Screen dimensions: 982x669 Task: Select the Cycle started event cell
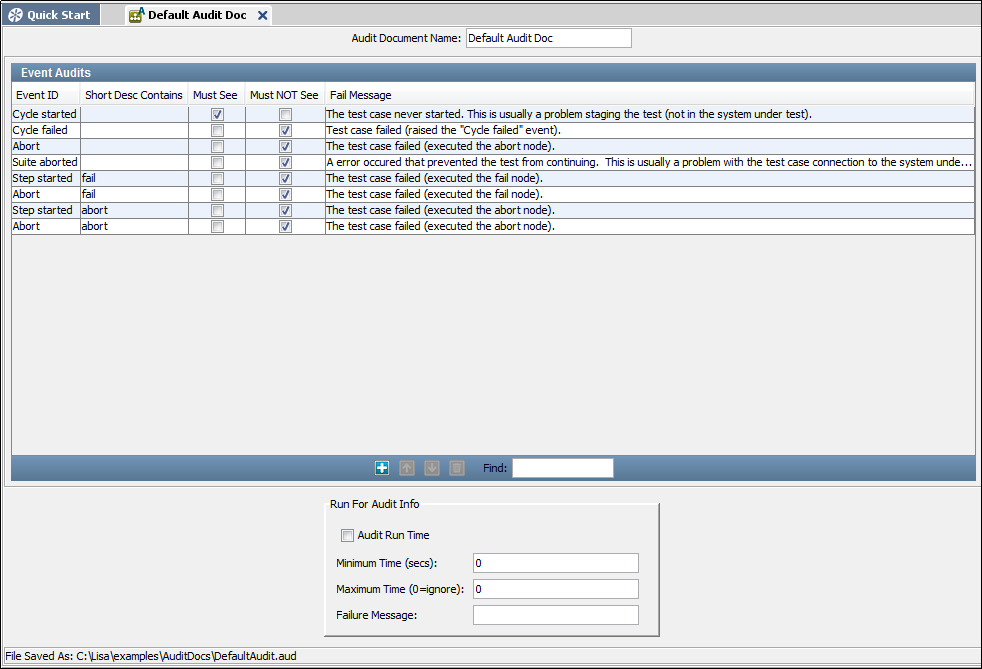[46, 114]
